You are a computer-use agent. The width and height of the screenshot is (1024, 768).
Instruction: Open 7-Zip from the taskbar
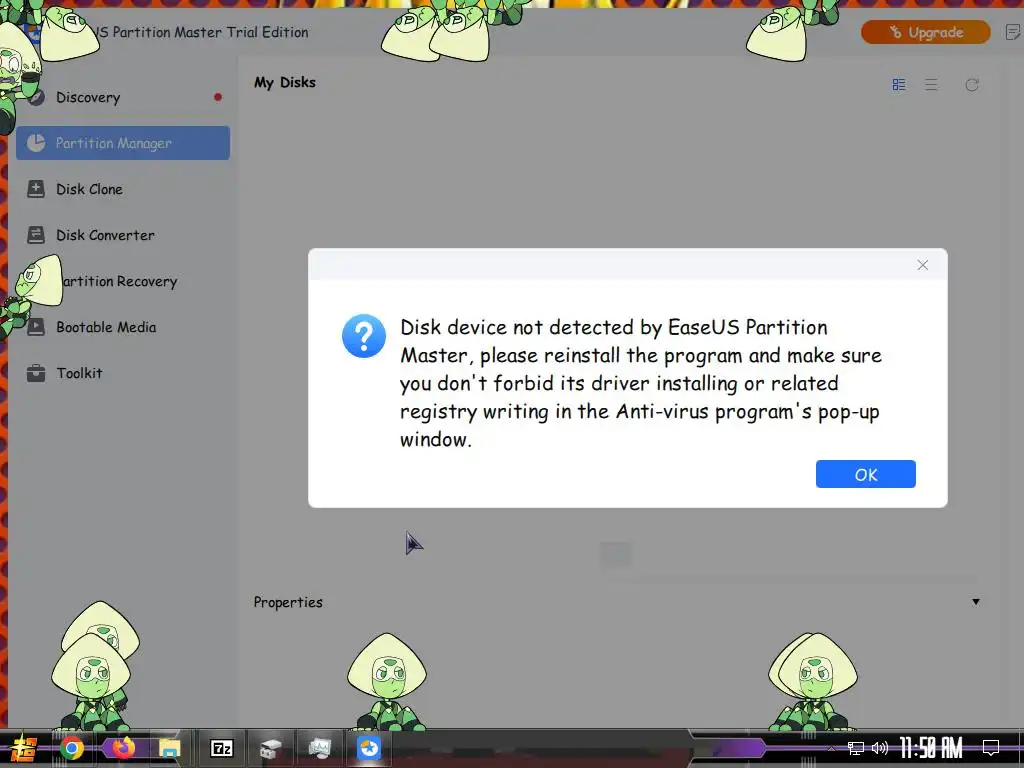coord(221,748)
